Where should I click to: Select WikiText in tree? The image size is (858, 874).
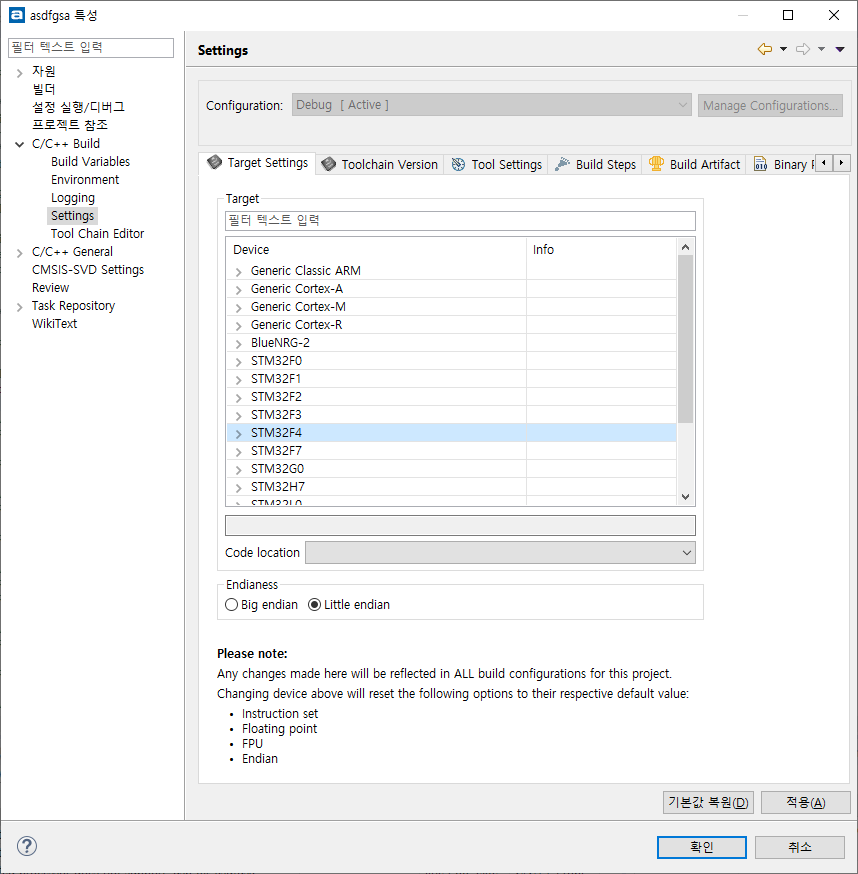pyautogui.click(x=54, y=324)
